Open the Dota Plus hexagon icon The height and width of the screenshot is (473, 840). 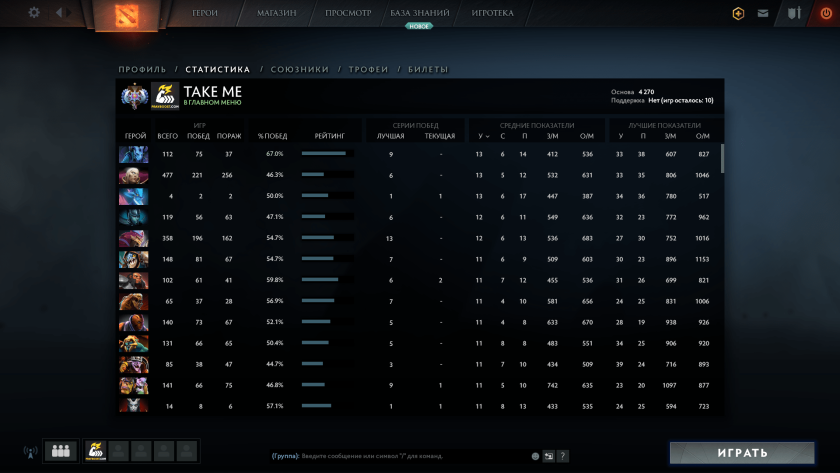tap(738, 13)
